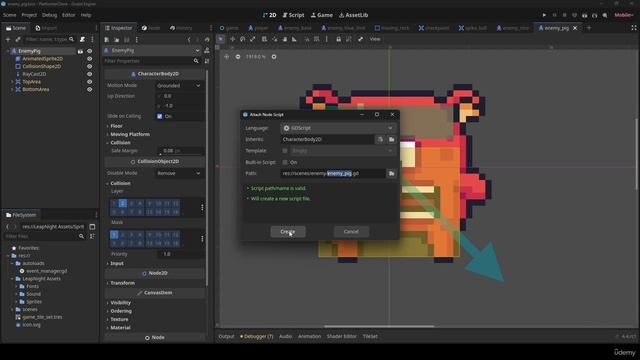This screenshot has height=360, width=640.
Task: Click the new resource icon in Inspector
Action: tap(107, 40)
